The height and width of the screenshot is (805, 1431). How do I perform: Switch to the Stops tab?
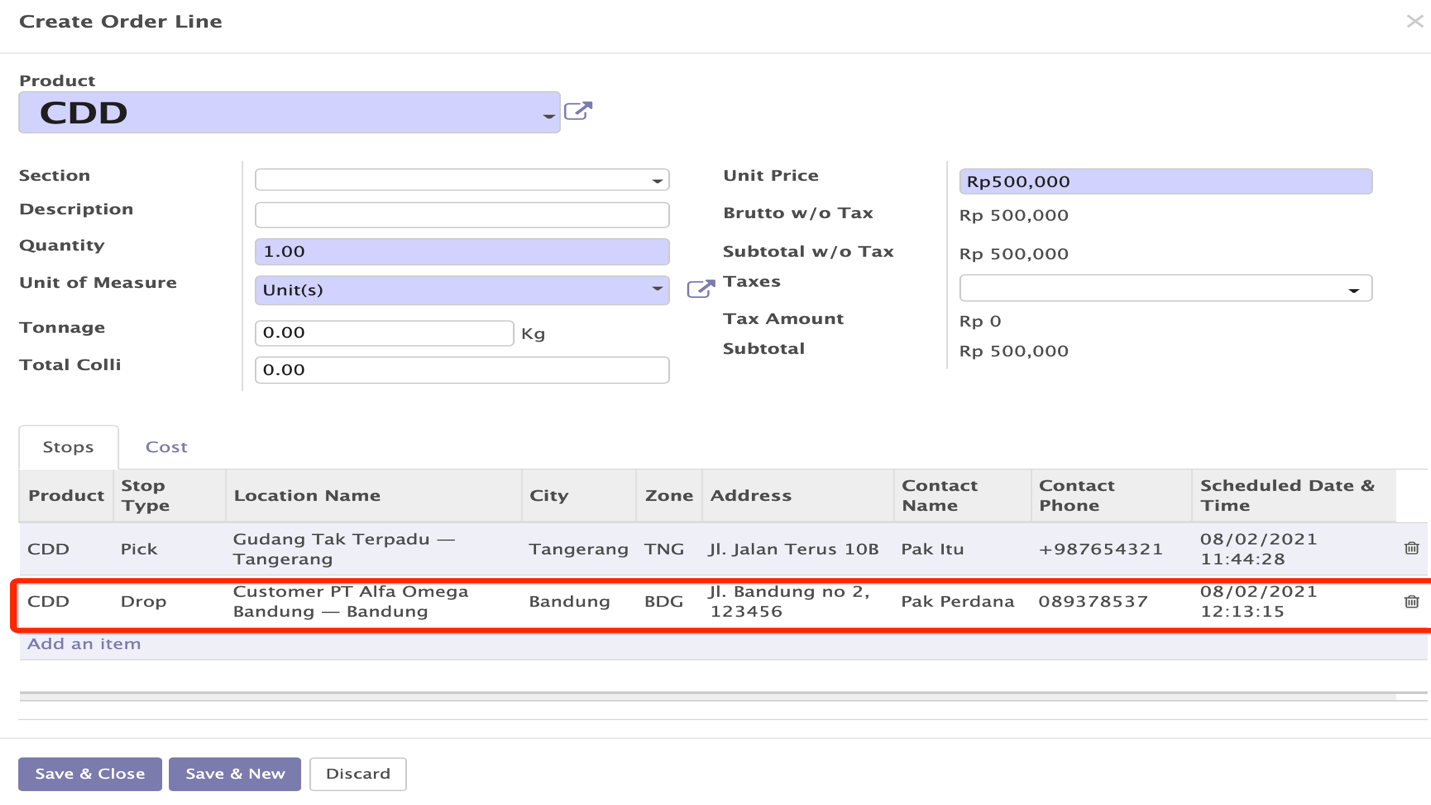pos(68,447)
